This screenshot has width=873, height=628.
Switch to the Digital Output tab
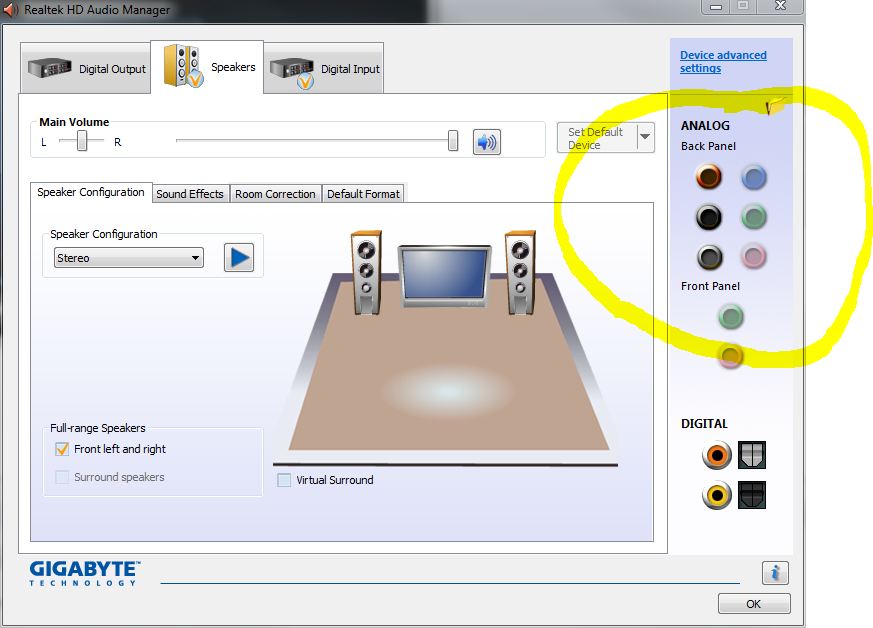click(x=86, y=68)
